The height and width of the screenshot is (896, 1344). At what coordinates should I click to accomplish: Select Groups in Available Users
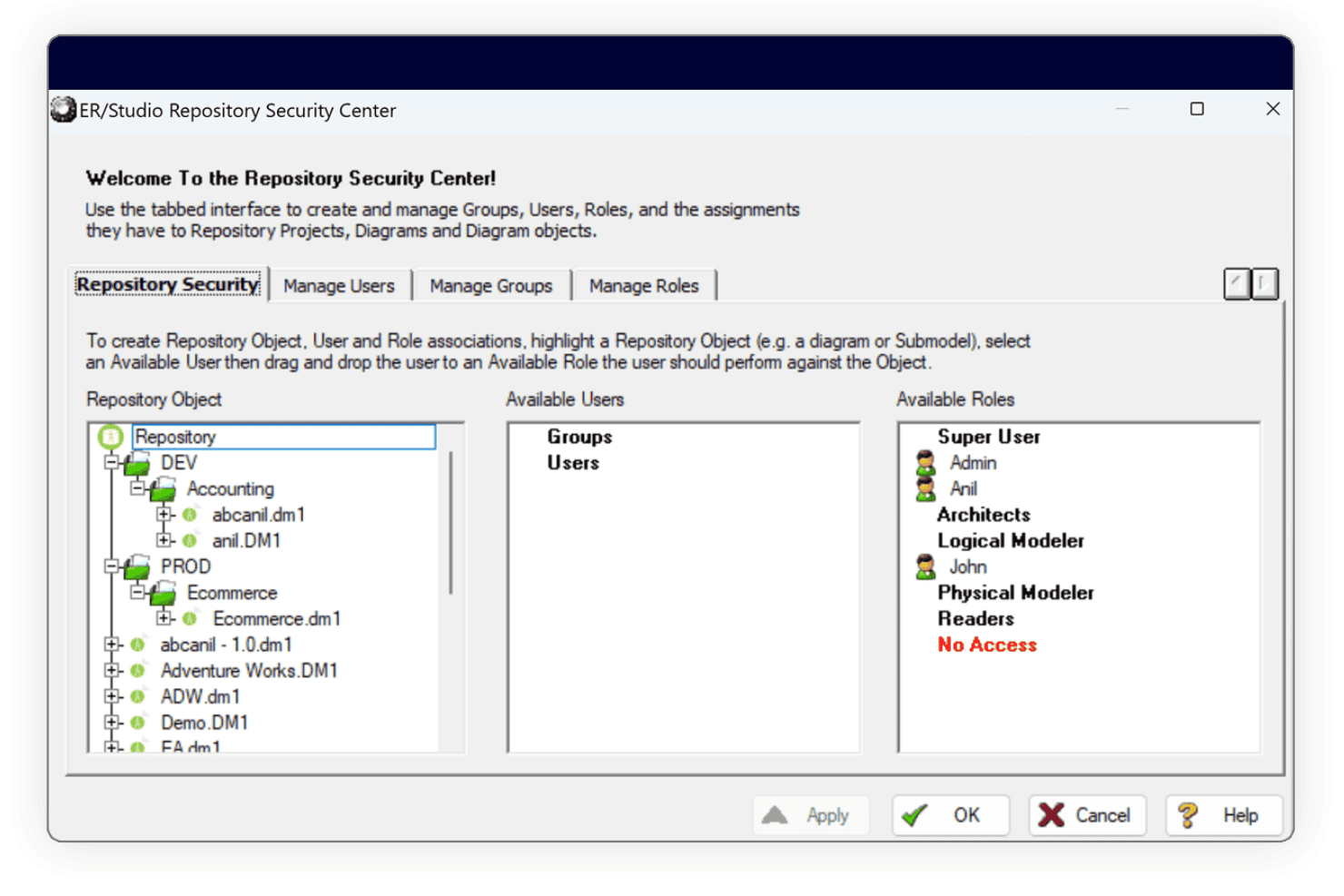[x=579, y=437]
